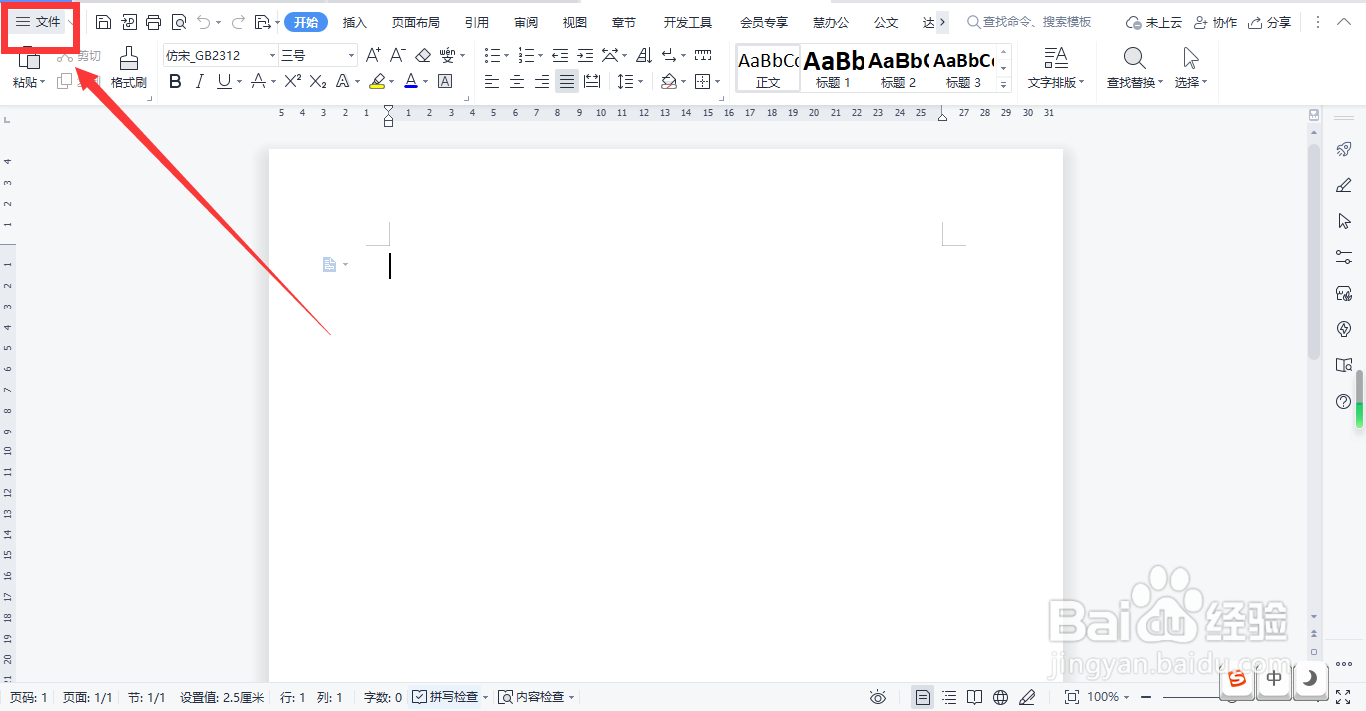Screen dimensions: 1366x711
Task: Click the search commands field 查找命令
Action: point(1029,22)
